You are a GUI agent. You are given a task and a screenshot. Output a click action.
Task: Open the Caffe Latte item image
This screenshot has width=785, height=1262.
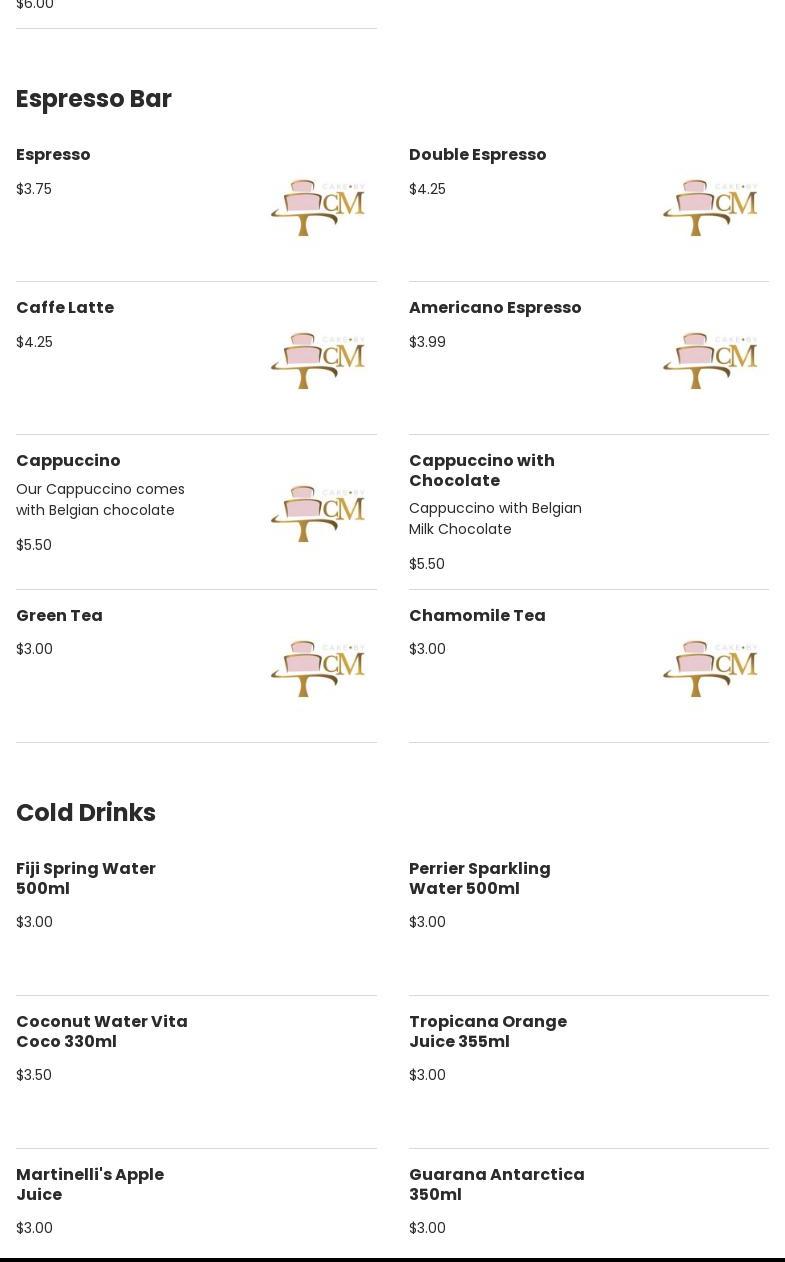click(318, 360)
